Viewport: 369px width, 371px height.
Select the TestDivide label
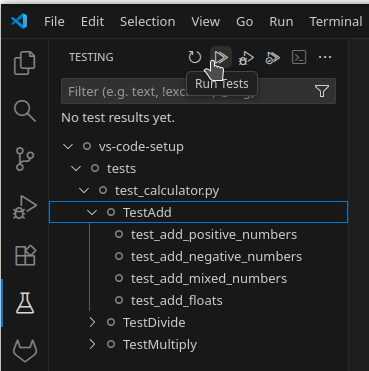pyautogui.click(x=154, y=322)
